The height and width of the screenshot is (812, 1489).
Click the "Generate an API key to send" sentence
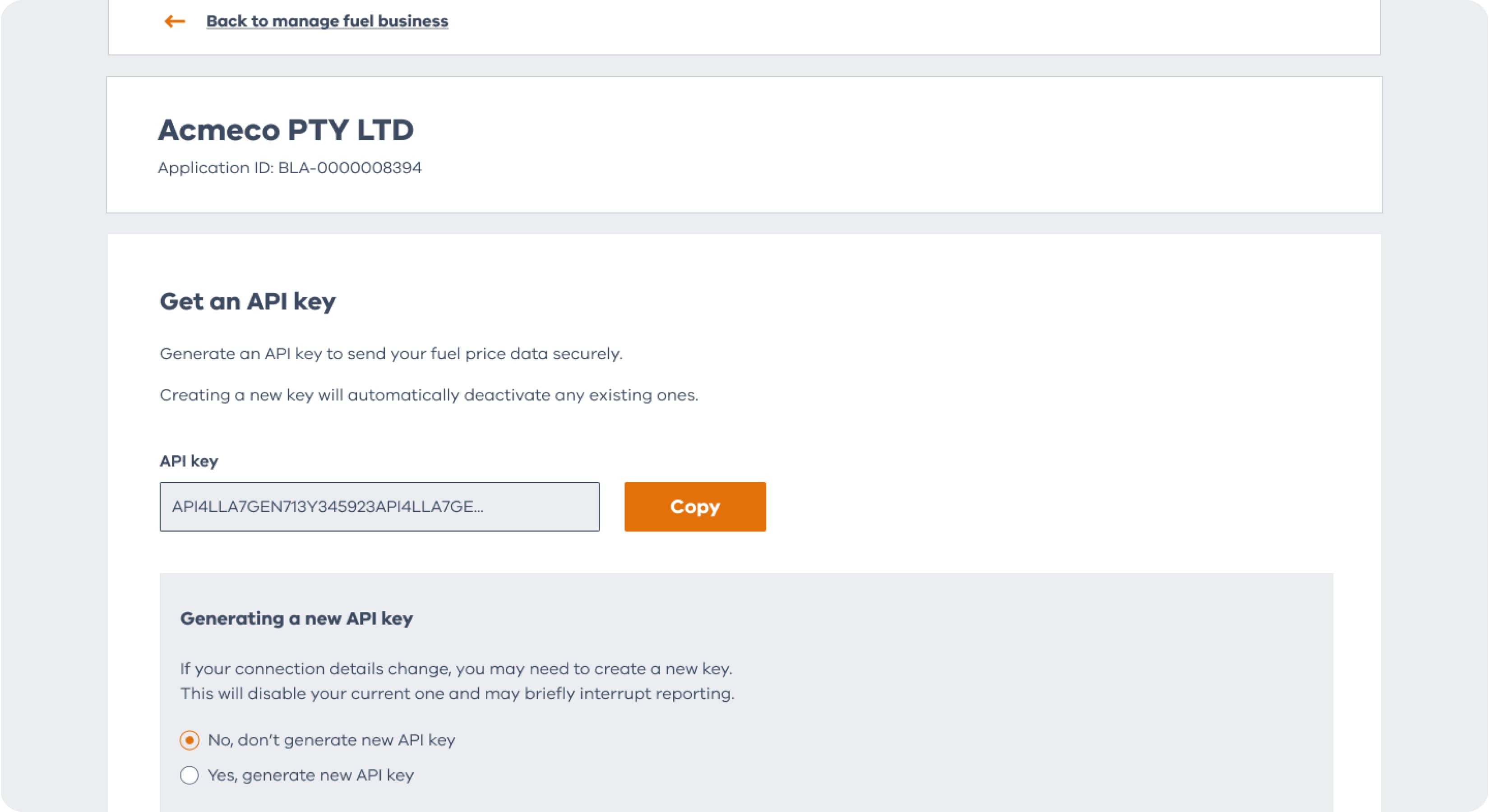click(x=391, y=354)
